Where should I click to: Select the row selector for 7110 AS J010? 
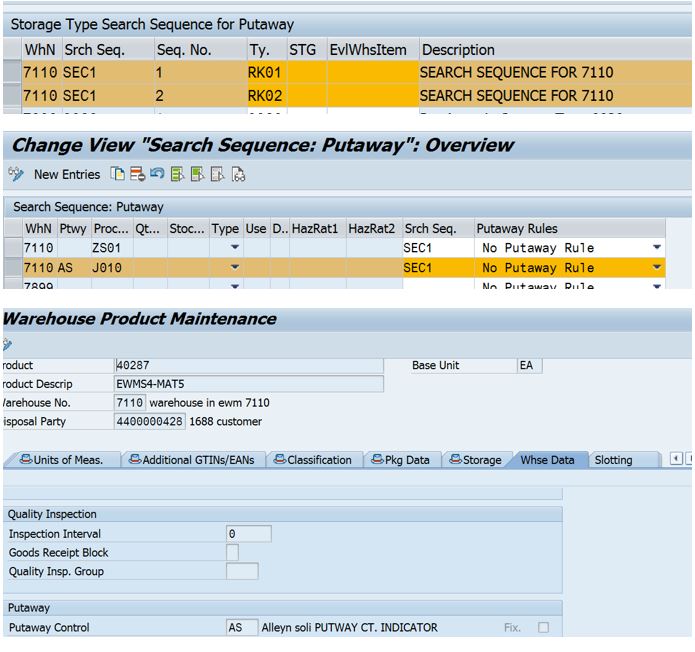11,268
